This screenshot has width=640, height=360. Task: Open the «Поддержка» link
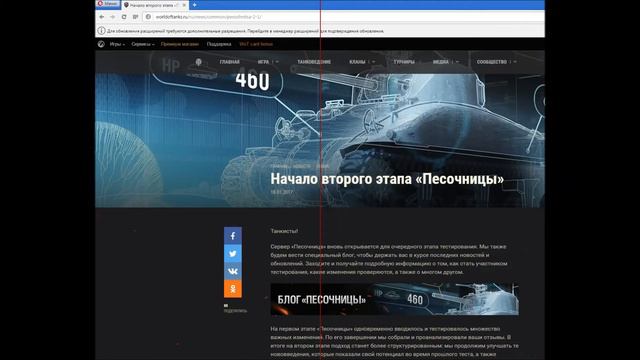(219, 44)
